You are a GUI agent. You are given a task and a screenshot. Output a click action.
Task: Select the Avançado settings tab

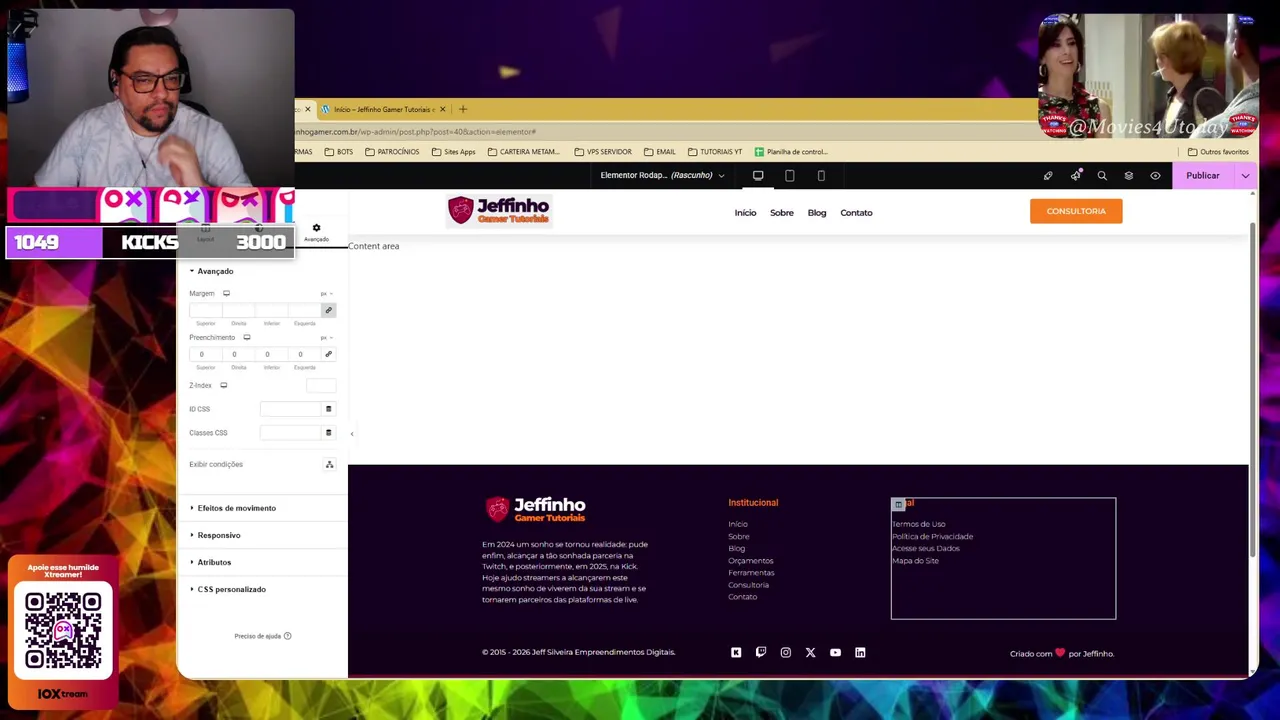(x=316, y=232)
